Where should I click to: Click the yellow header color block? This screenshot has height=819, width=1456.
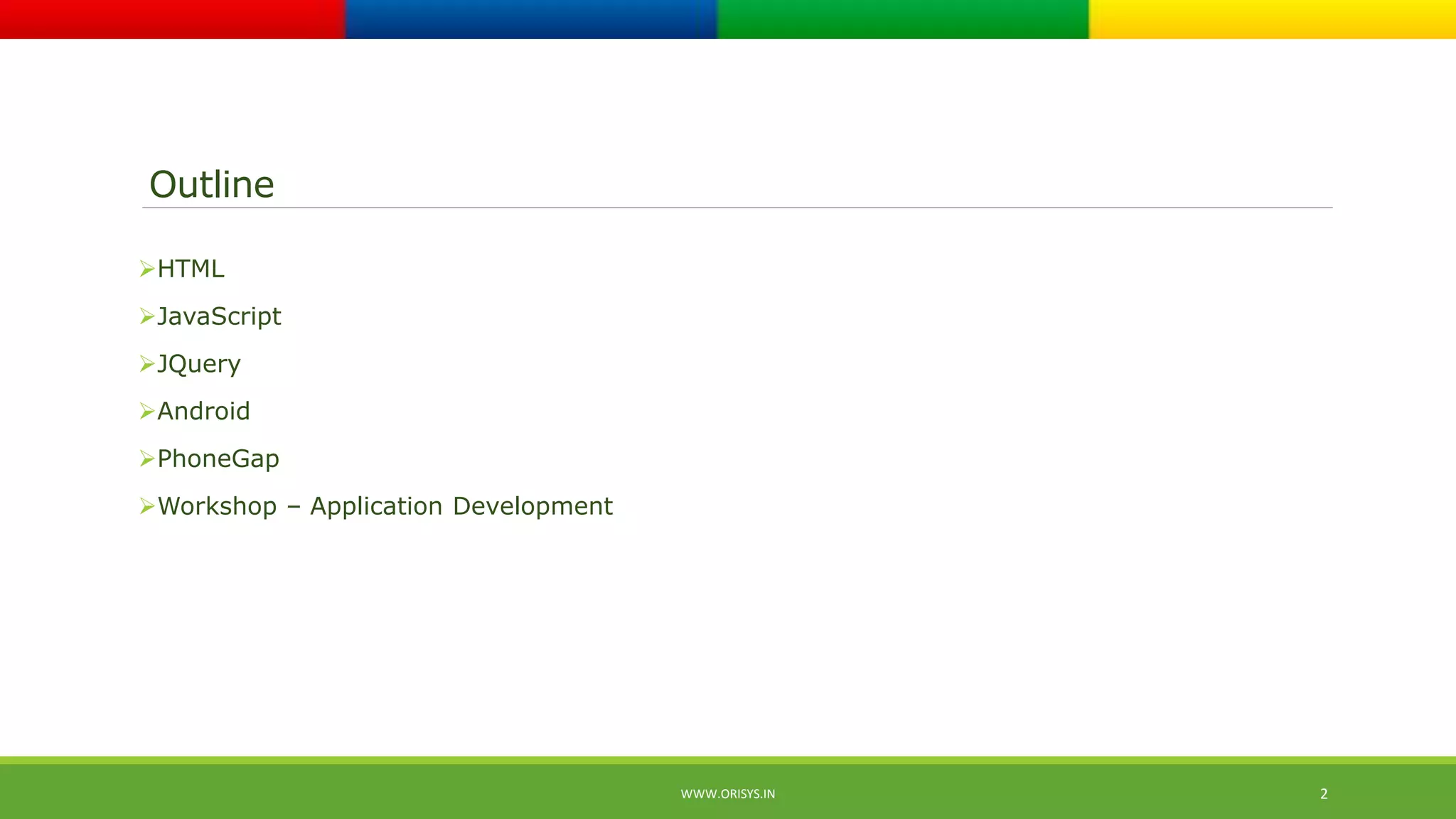click(x=1273, y=19)
